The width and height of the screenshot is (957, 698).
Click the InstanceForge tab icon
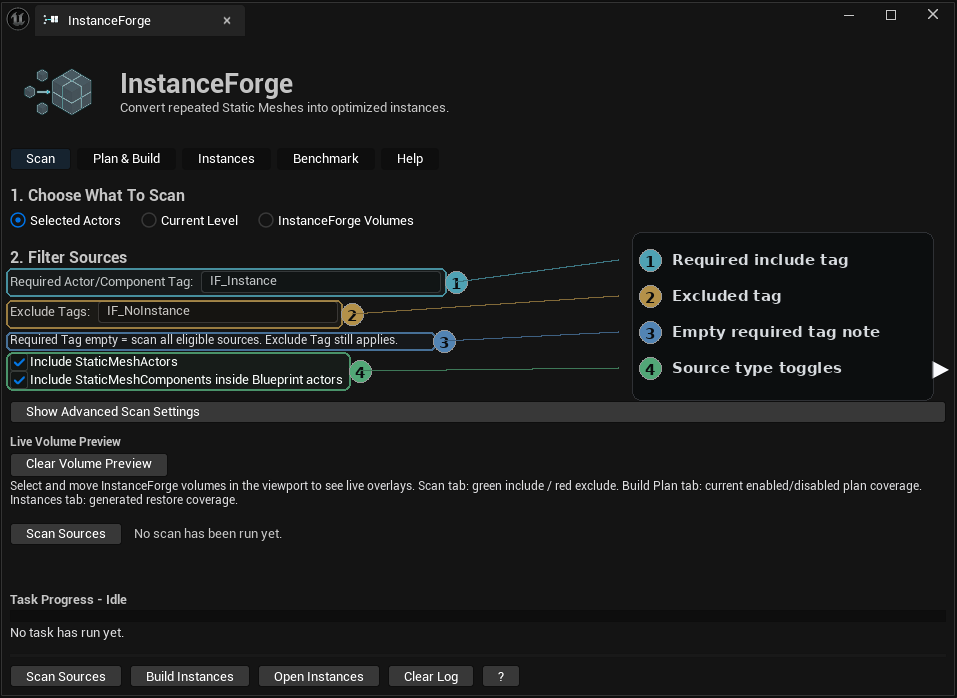(51, 20)
